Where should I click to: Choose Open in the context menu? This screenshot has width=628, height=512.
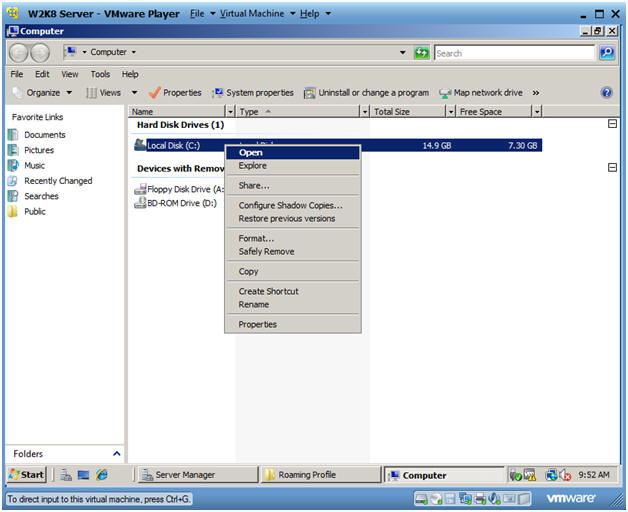tap(293, 153)
